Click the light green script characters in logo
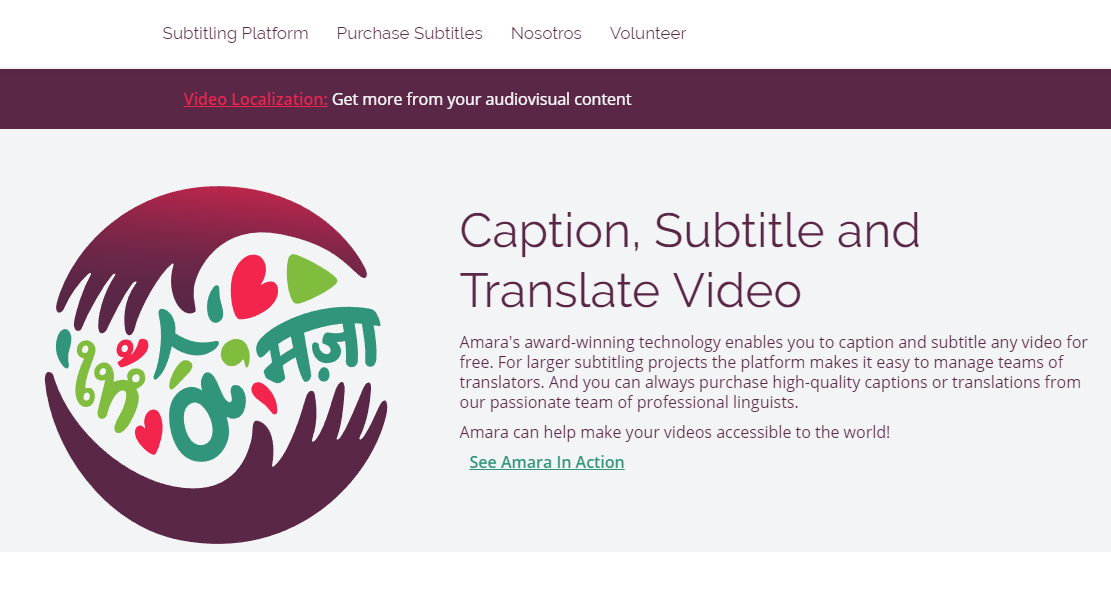The width and height of the screenshot is (1111, 596). point(106,386)
